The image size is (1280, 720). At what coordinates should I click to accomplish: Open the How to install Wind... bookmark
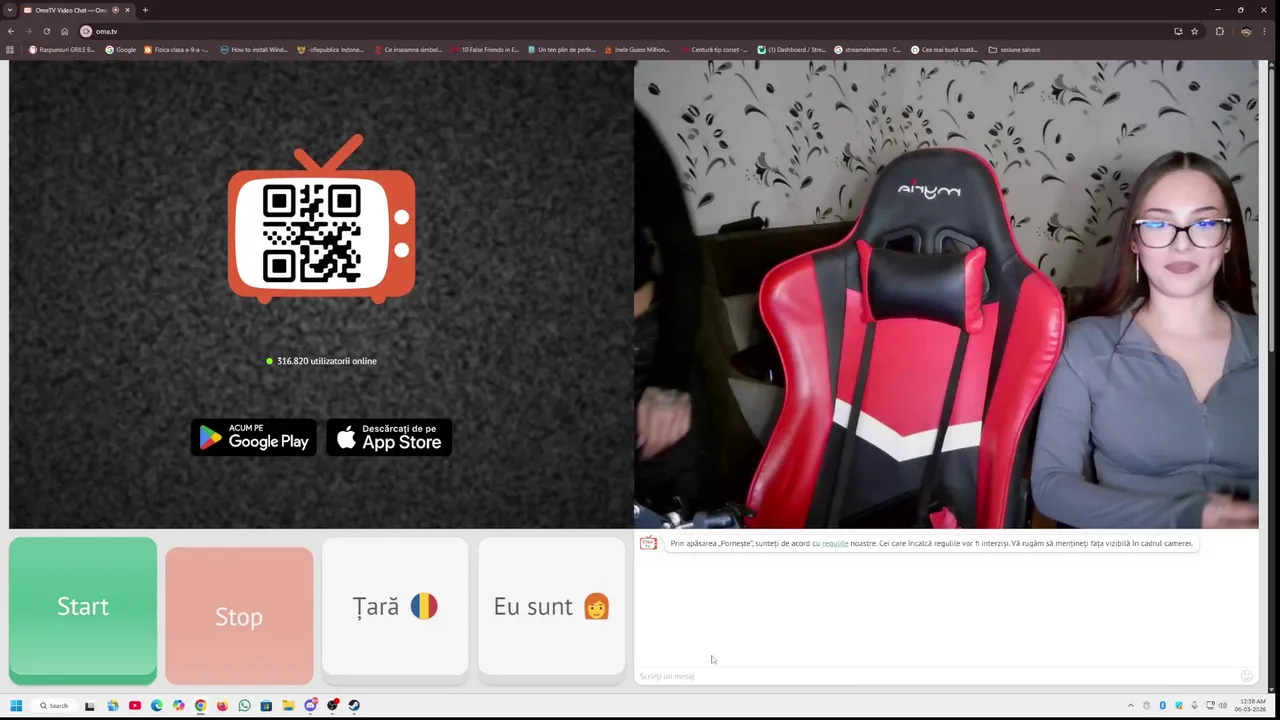[x=254, y=49]
